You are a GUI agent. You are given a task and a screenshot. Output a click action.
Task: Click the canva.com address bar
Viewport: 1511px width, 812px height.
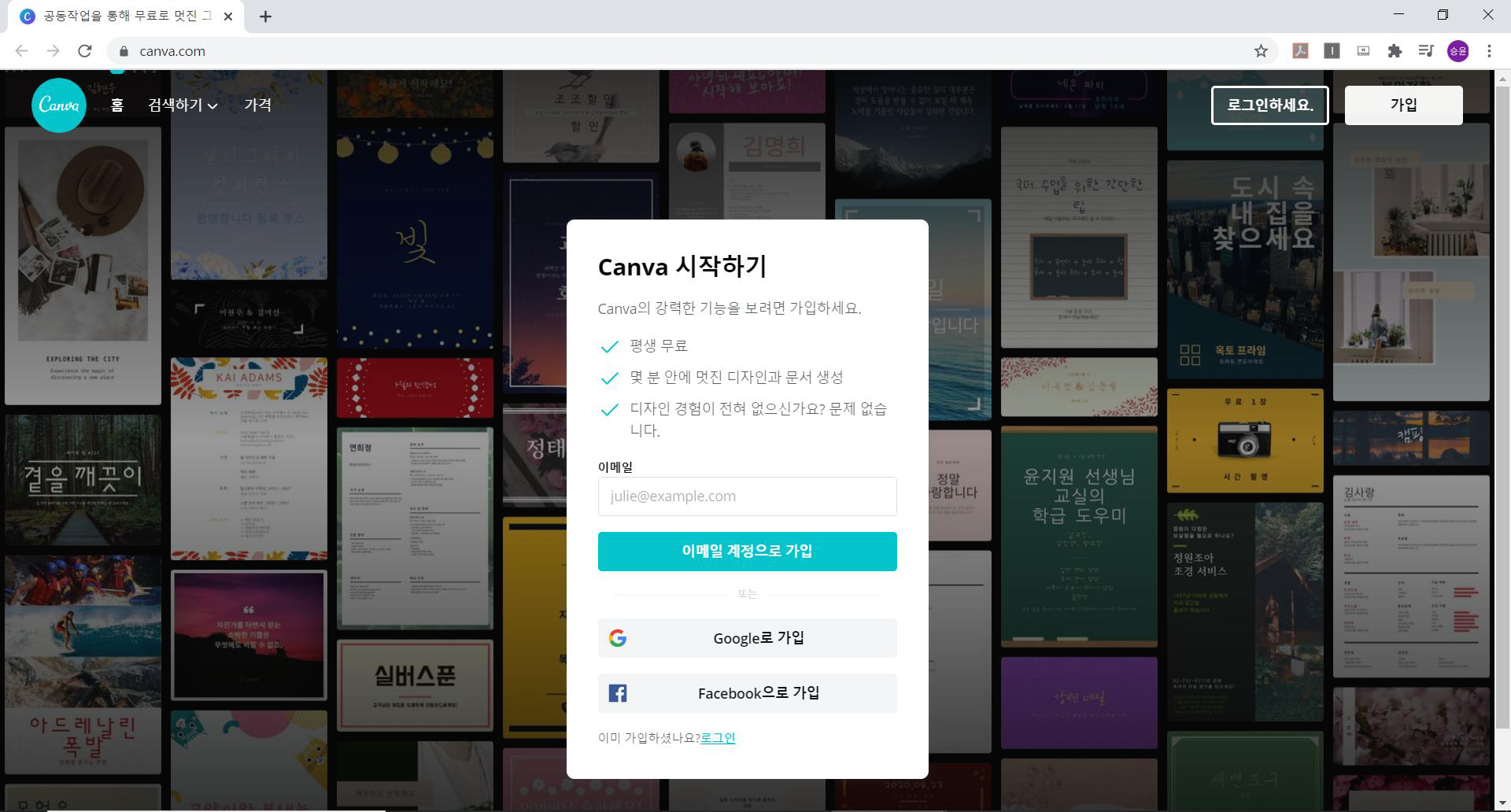click(693, 51)
